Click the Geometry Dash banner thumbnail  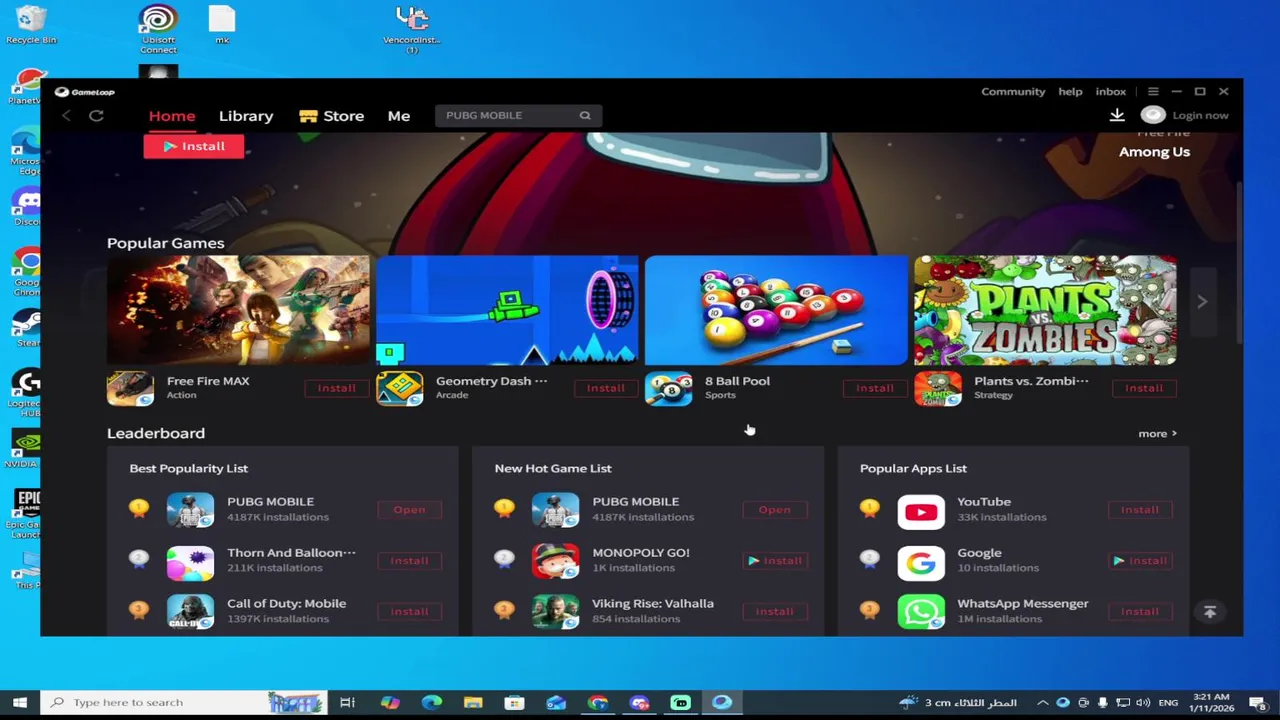507,310
